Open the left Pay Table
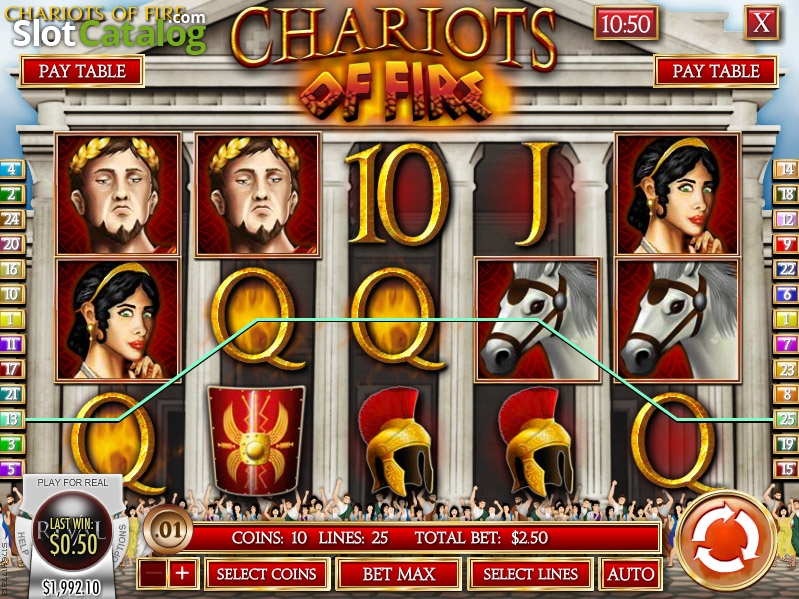 [x=82, y=71]
